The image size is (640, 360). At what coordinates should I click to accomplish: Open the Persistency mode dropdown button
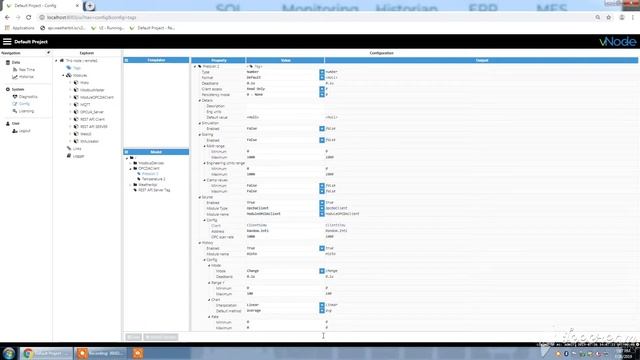pos(322,94)
